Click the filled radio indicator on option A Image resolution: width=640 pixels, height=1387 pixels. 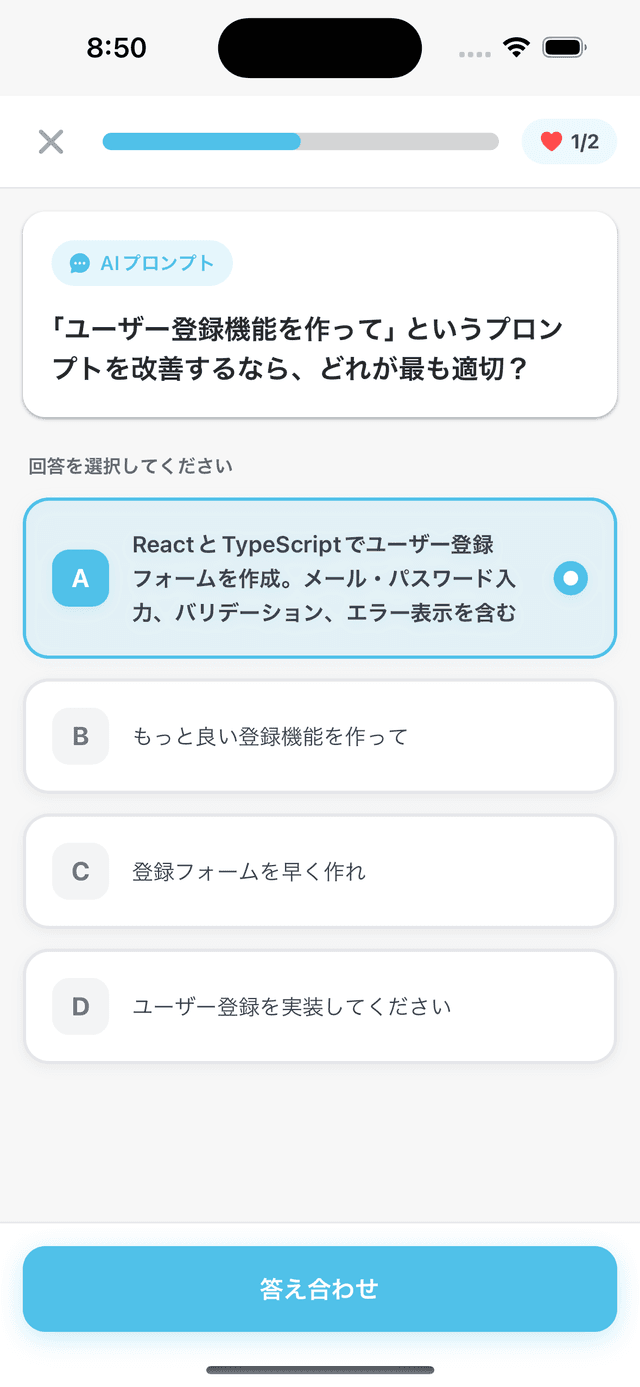[x=570, y=578]
